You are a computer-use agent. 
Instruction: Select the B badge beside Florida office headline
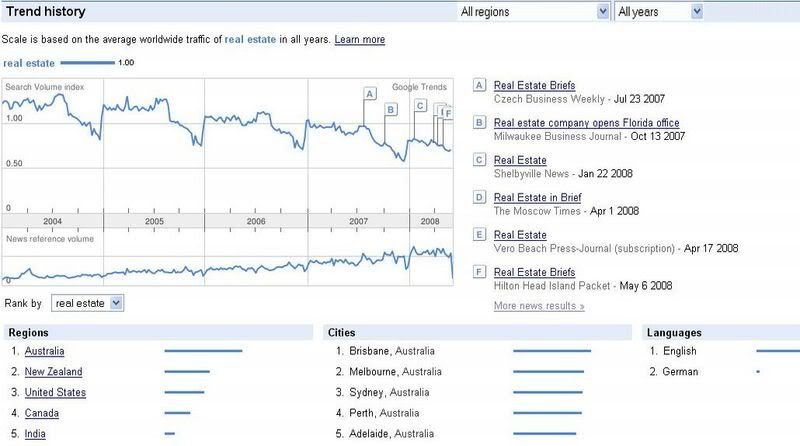[479, 122]
